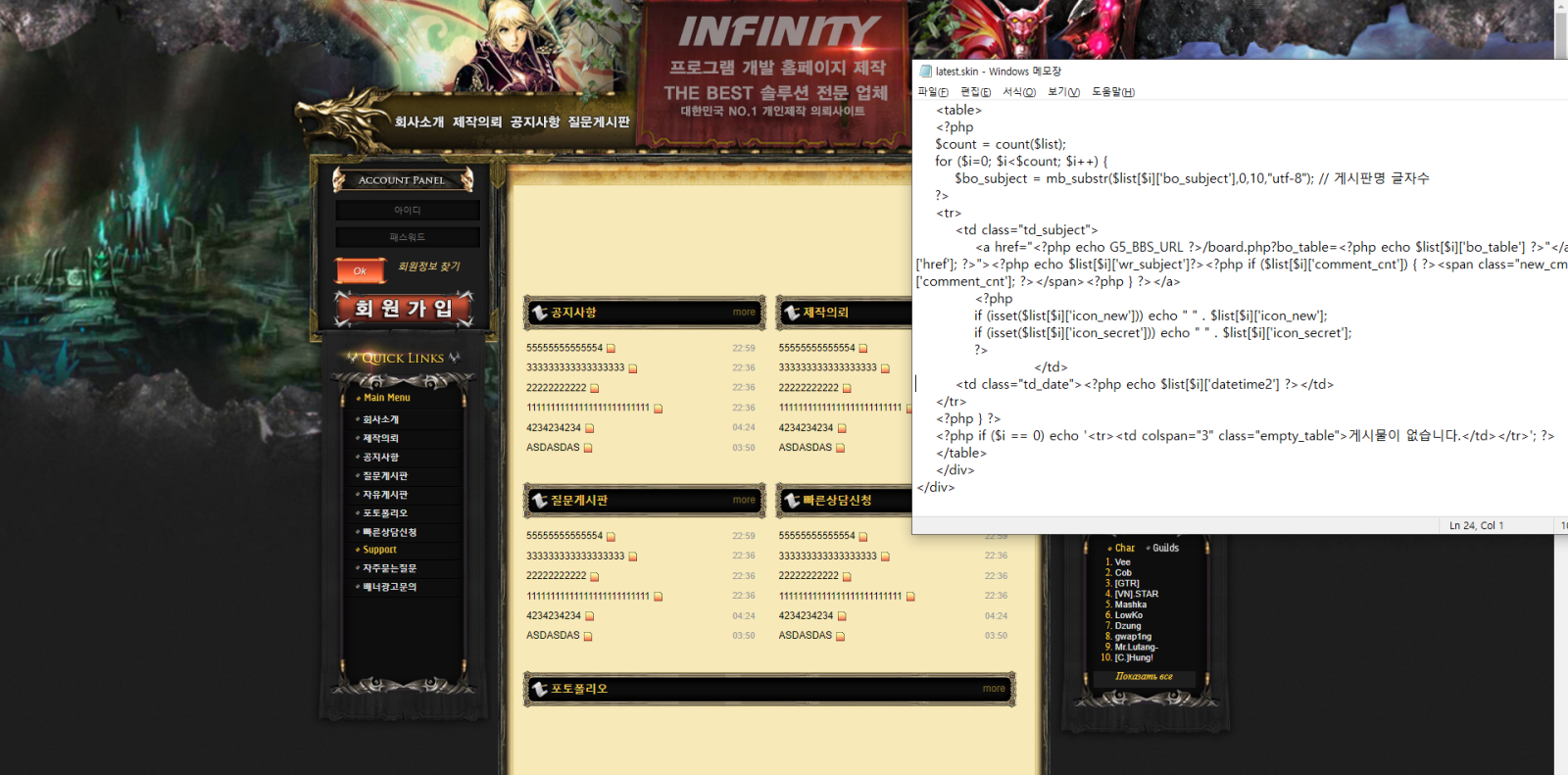Open the 회원정보 찾기 link
This screenshot has width=1568, height=775.
pos(428,266)
